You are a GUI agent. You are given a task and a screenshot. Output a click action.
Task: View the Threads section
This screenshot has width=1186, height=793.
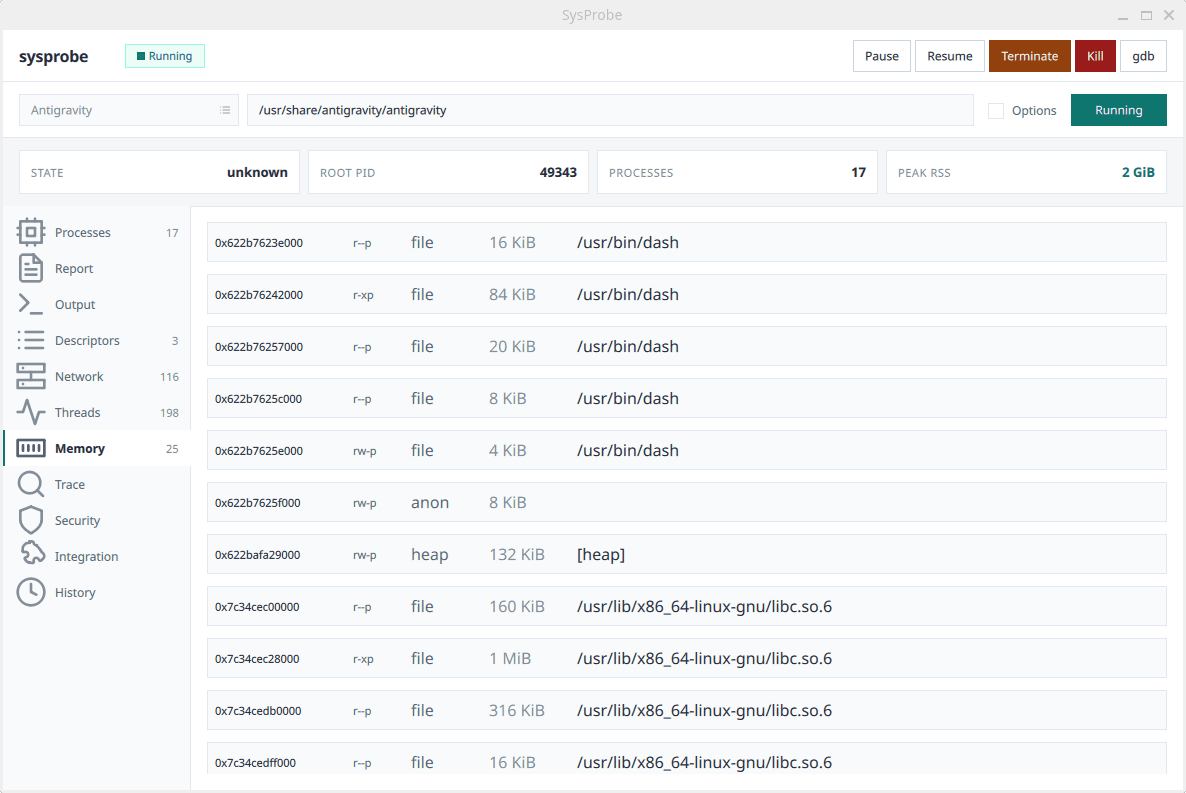pyautogui.click(x=77, y=412)
